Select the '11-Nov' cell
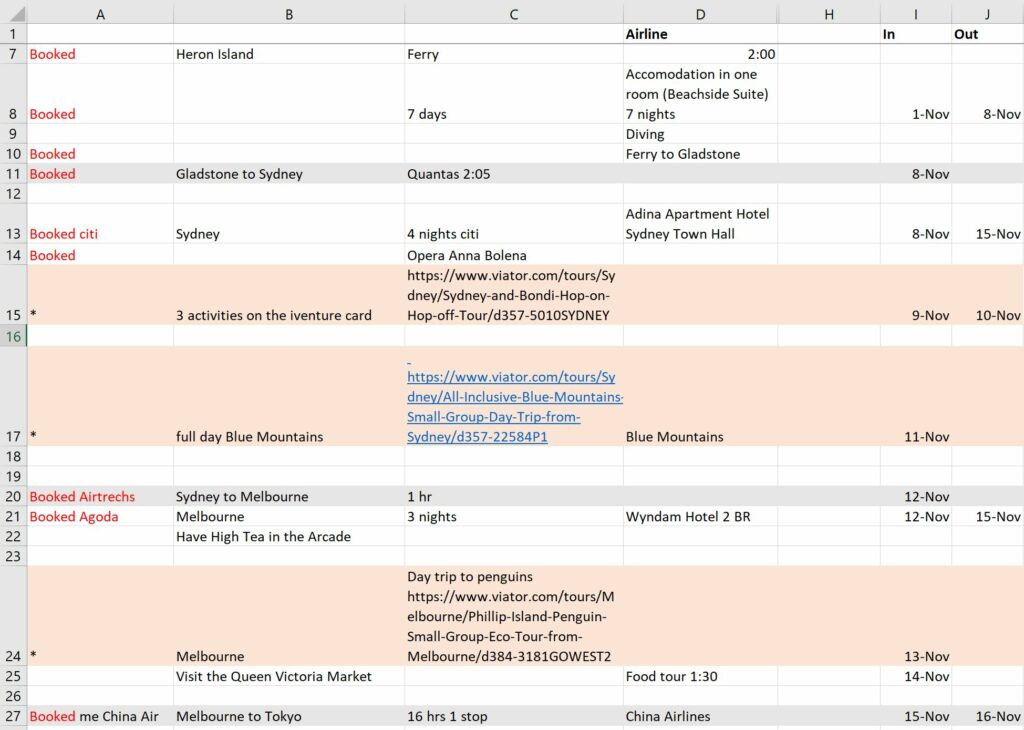The image size is (1024, 730). click(916, 396)
